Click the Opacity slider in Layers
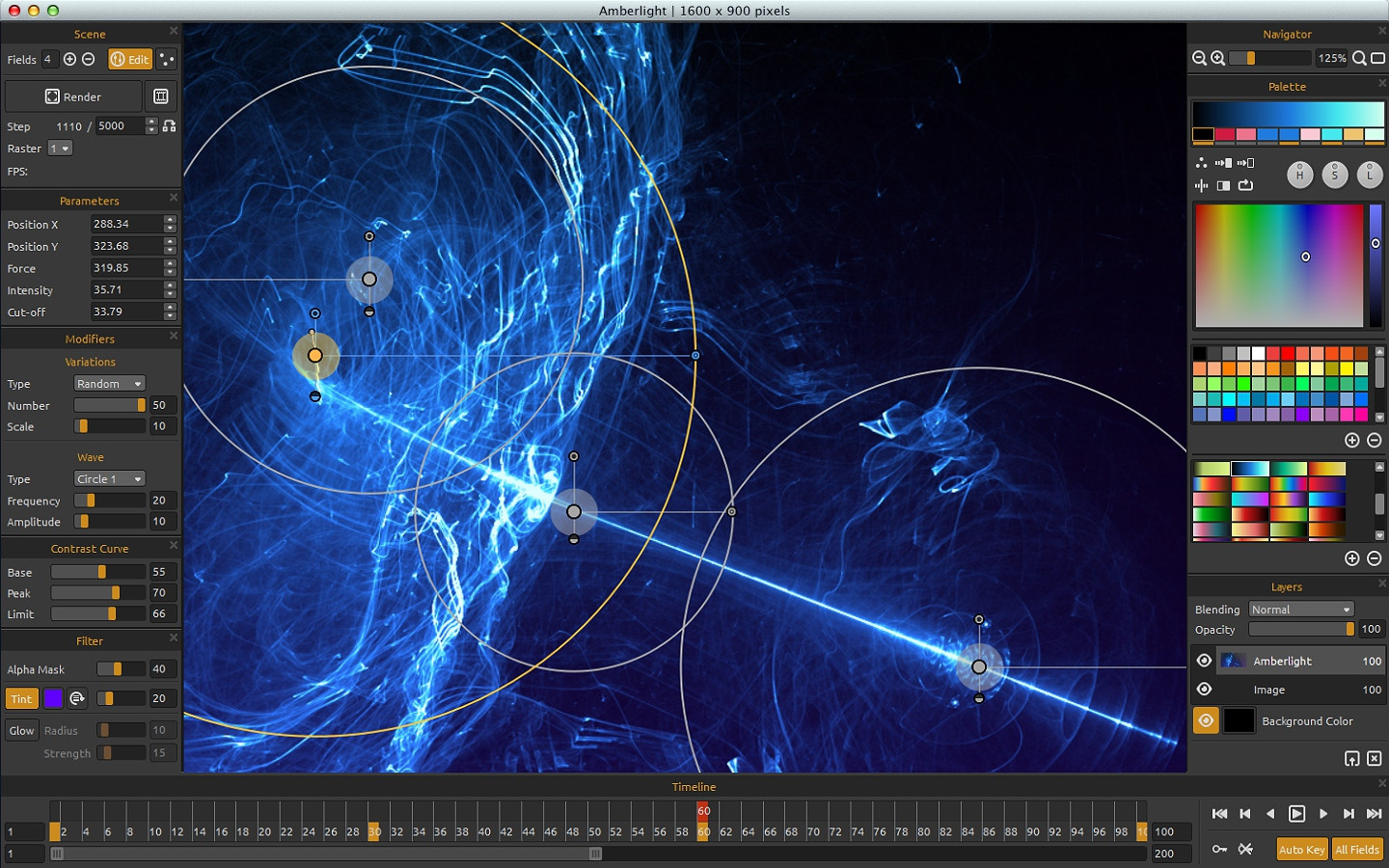The image size is (1389, 868). pyautogui.click(x=1301, y=629)
